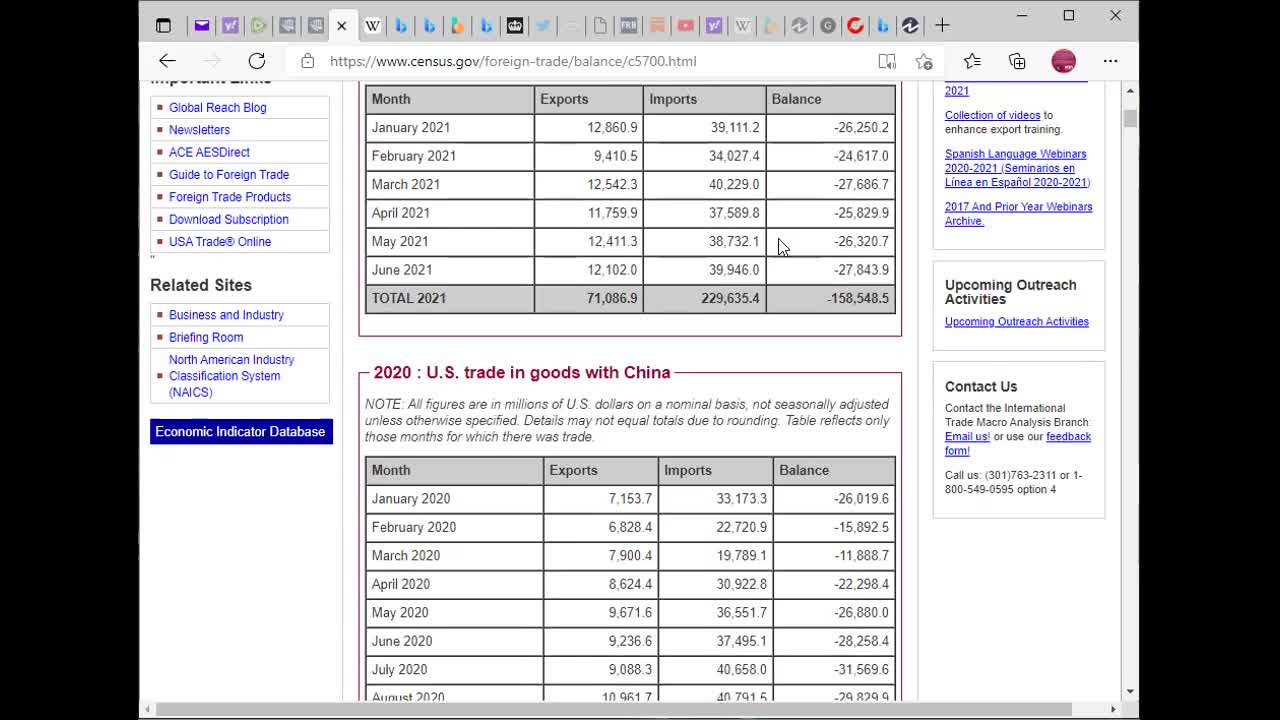Viewport: 1280px width, 720px height.
Task: Refresh the census.gov page
Action: 257,61
